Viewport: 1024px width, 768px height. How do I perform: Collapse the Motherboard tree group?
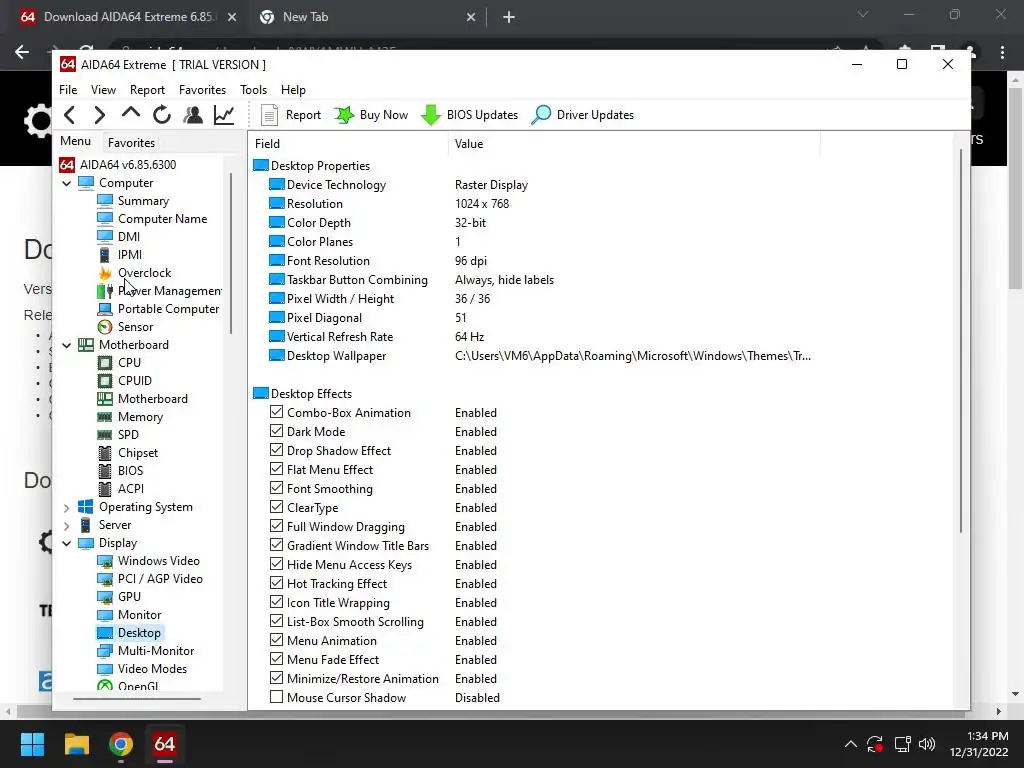(67, 345)
